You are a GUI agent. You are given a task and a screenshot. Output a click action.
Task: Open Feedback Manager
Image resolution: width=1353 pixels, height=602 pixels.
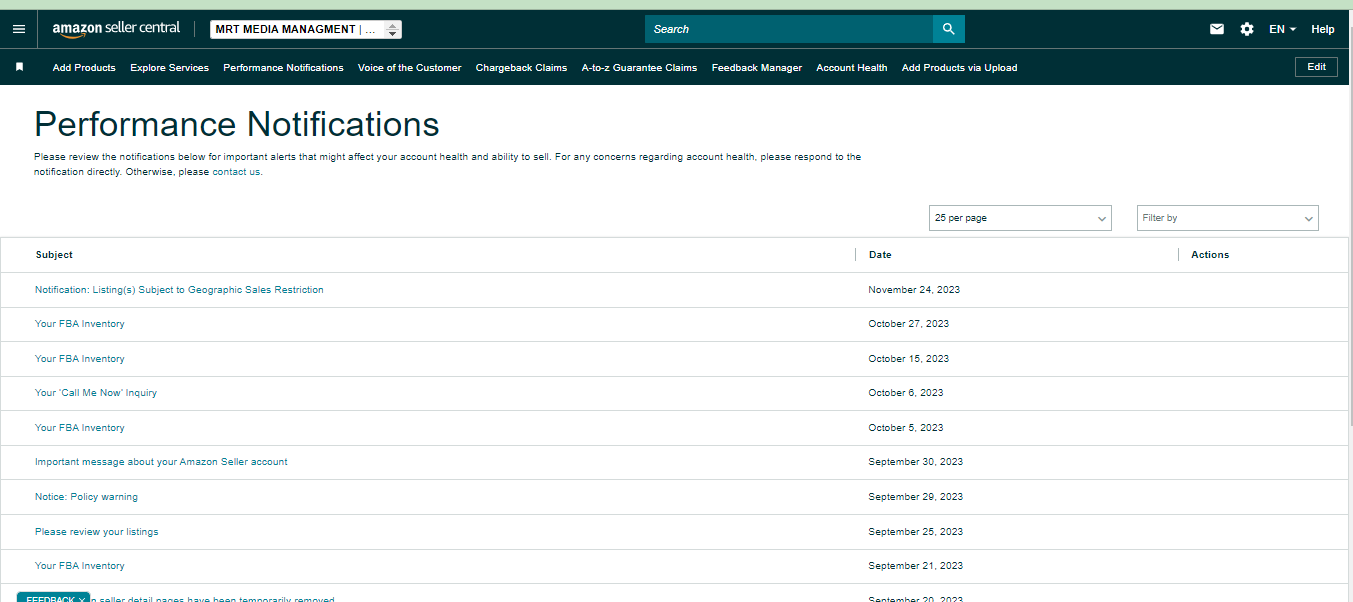757,68
